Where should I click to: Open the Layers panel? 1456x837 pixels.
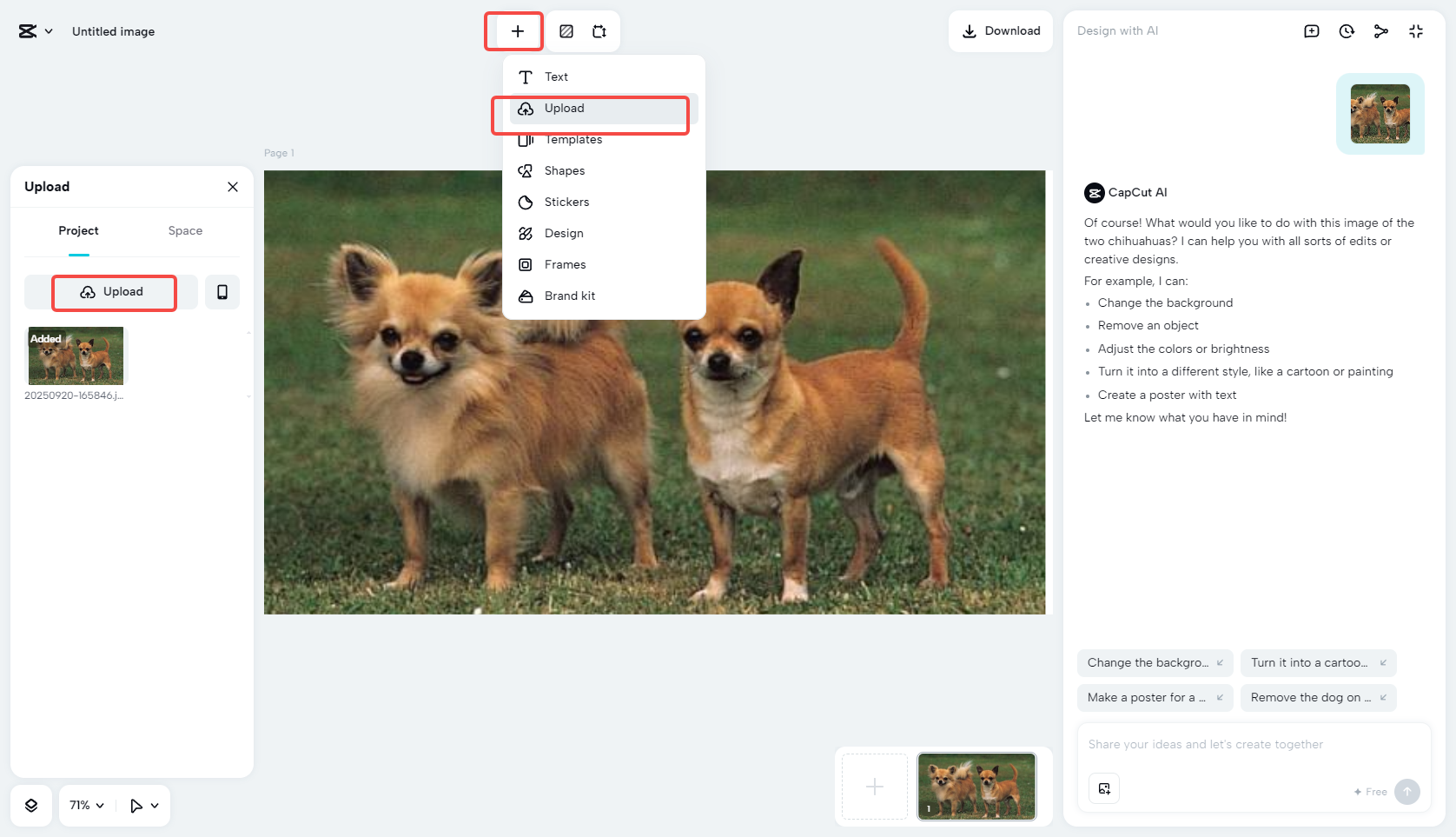(31, 805)
